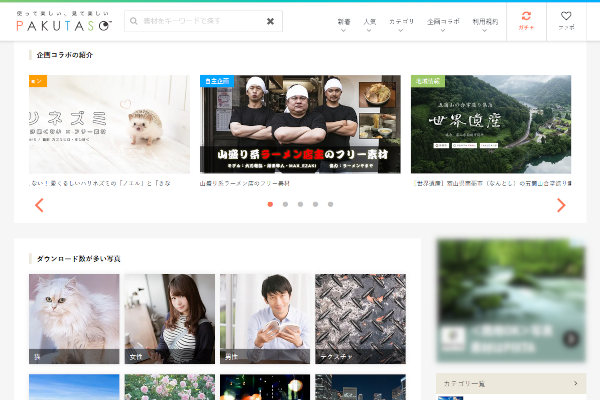
Task: Open the 人気 menu
Action: coord(370,22)
